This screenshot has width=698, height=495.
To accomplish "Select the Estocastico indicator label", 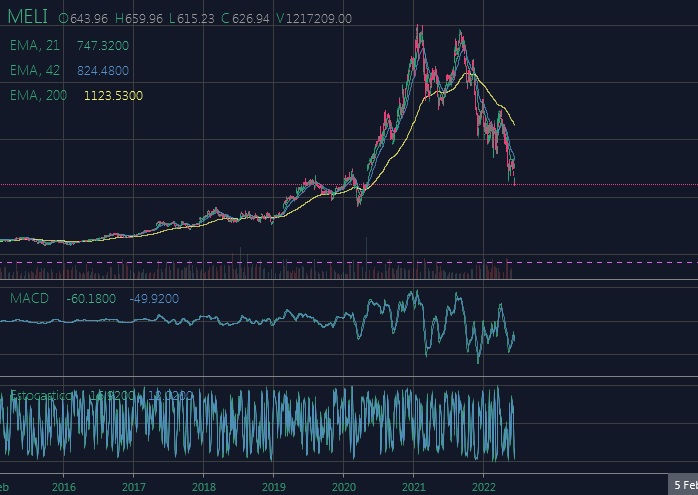I will pyautogui.click(x=42, y=396).
